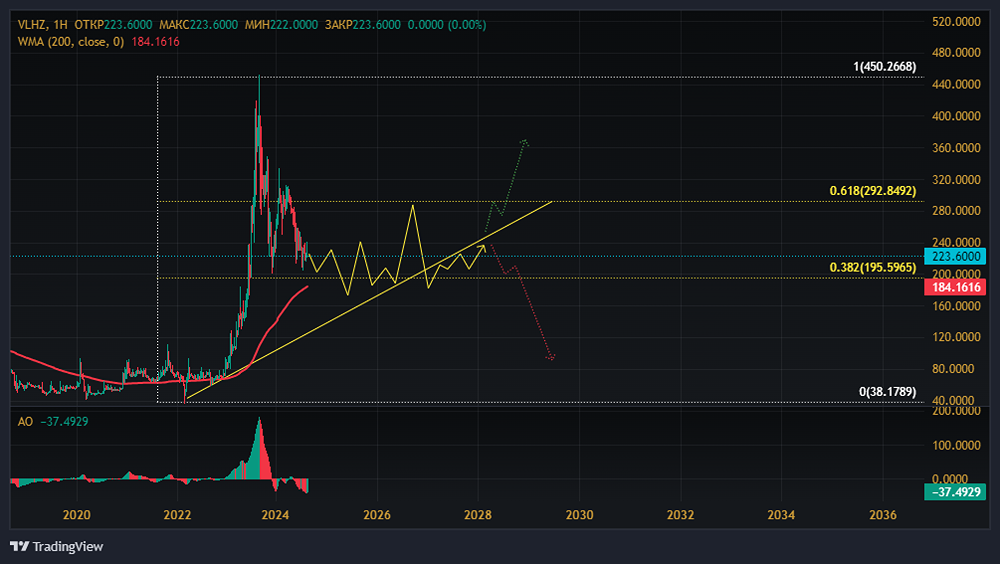Click the 2022 label on time axis

(177, 515)
